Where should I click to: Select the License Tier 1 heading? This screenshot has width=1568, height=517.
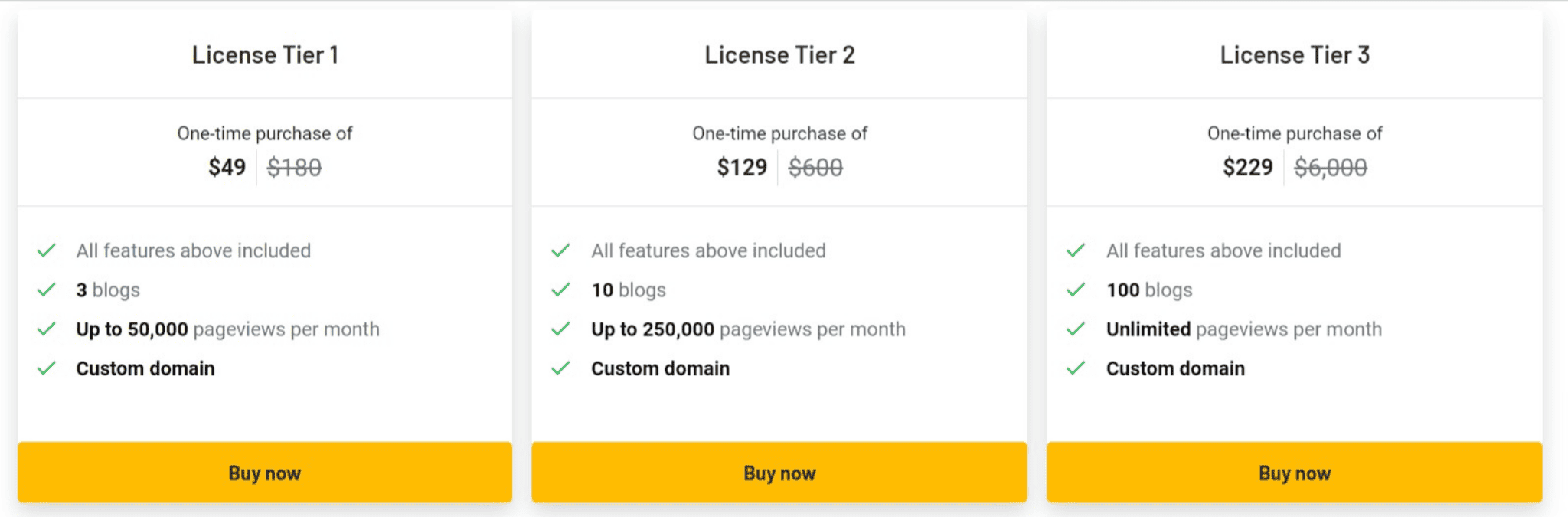point(265,55)
